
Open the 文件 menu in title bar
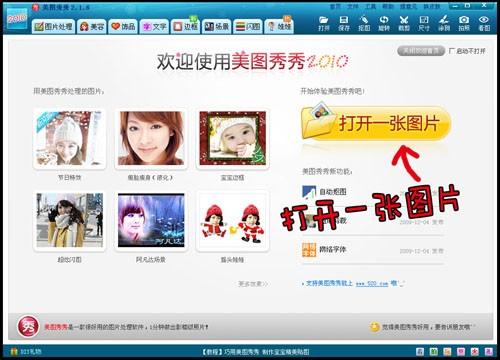tap(353, 7)
